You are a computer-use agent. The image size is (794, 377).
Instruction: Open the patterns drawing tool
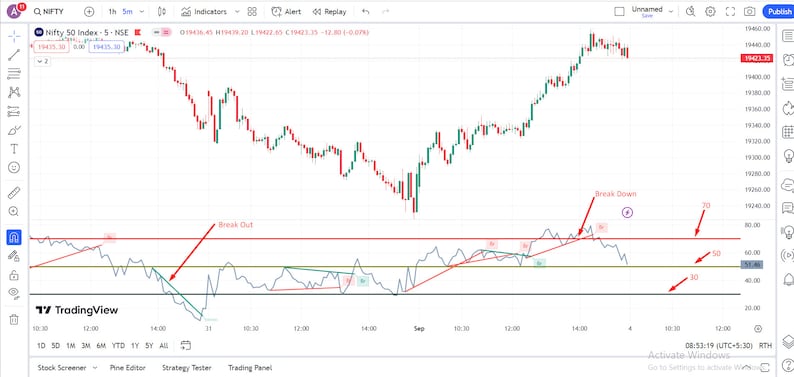pyautogui.click(x=14, y=92)
